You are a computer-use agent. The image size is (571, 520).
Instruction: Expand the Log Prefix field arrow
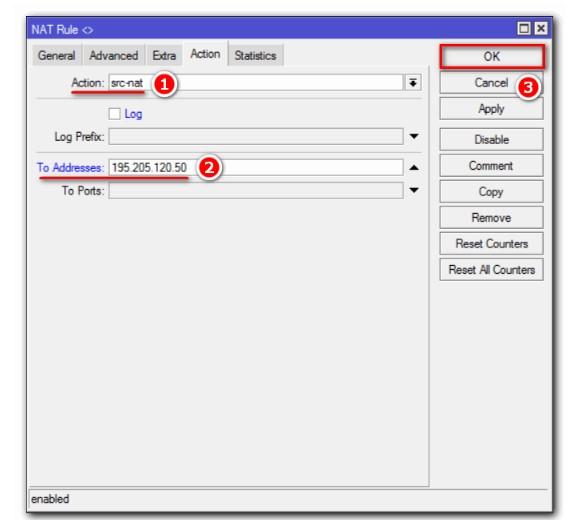click(414, 137)
